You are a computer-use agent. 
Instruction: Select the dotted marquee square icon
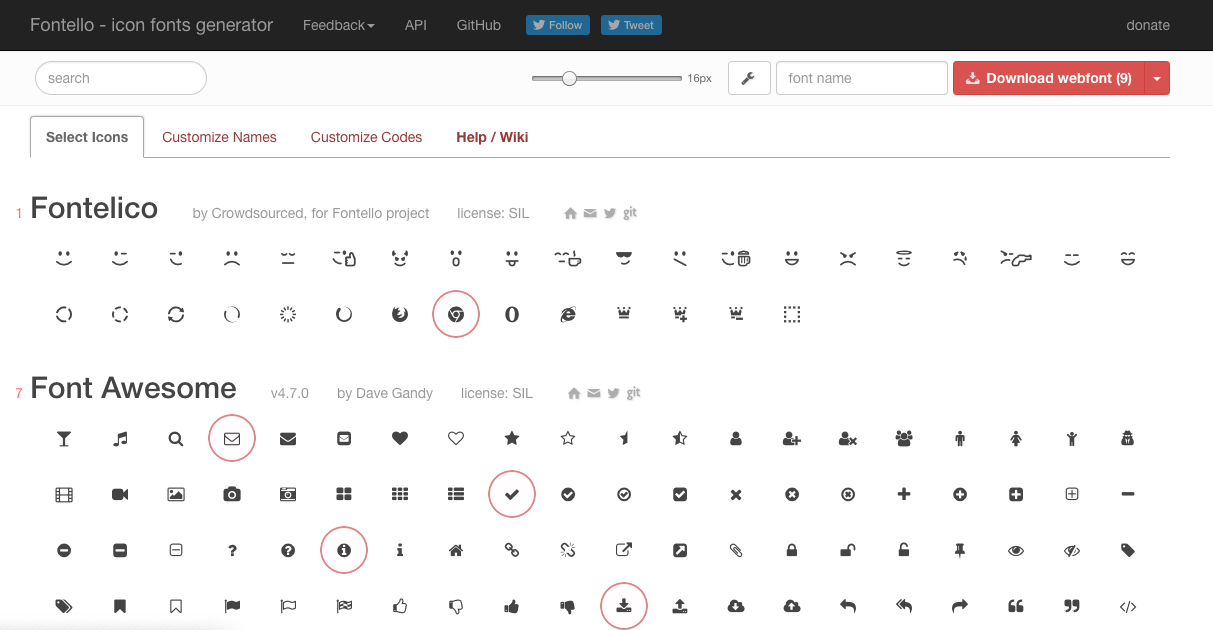[792, 314]
